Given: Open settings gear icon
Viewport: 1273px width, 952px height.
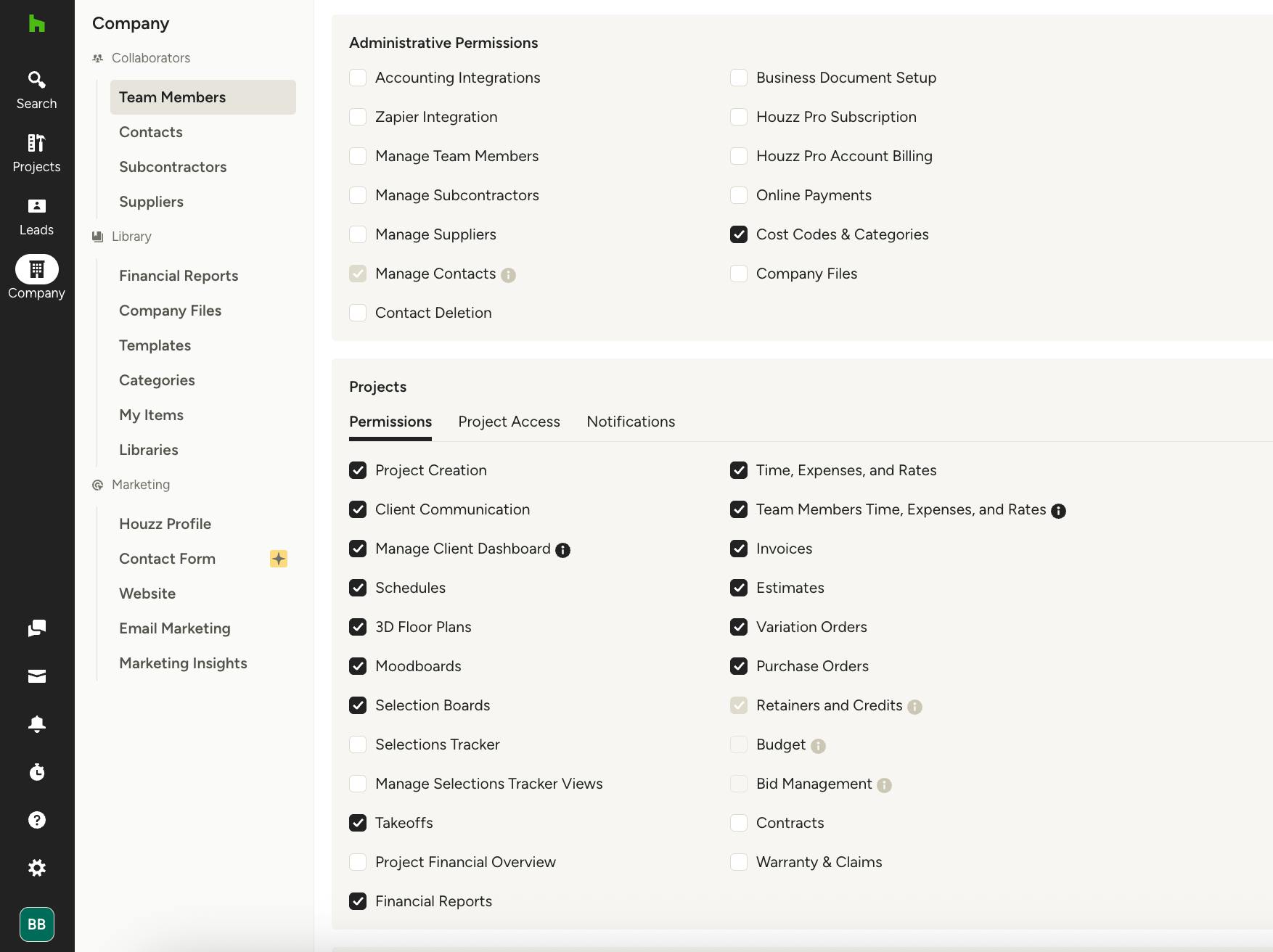Looking at the screenshot, I should click(x=37, y=868).
